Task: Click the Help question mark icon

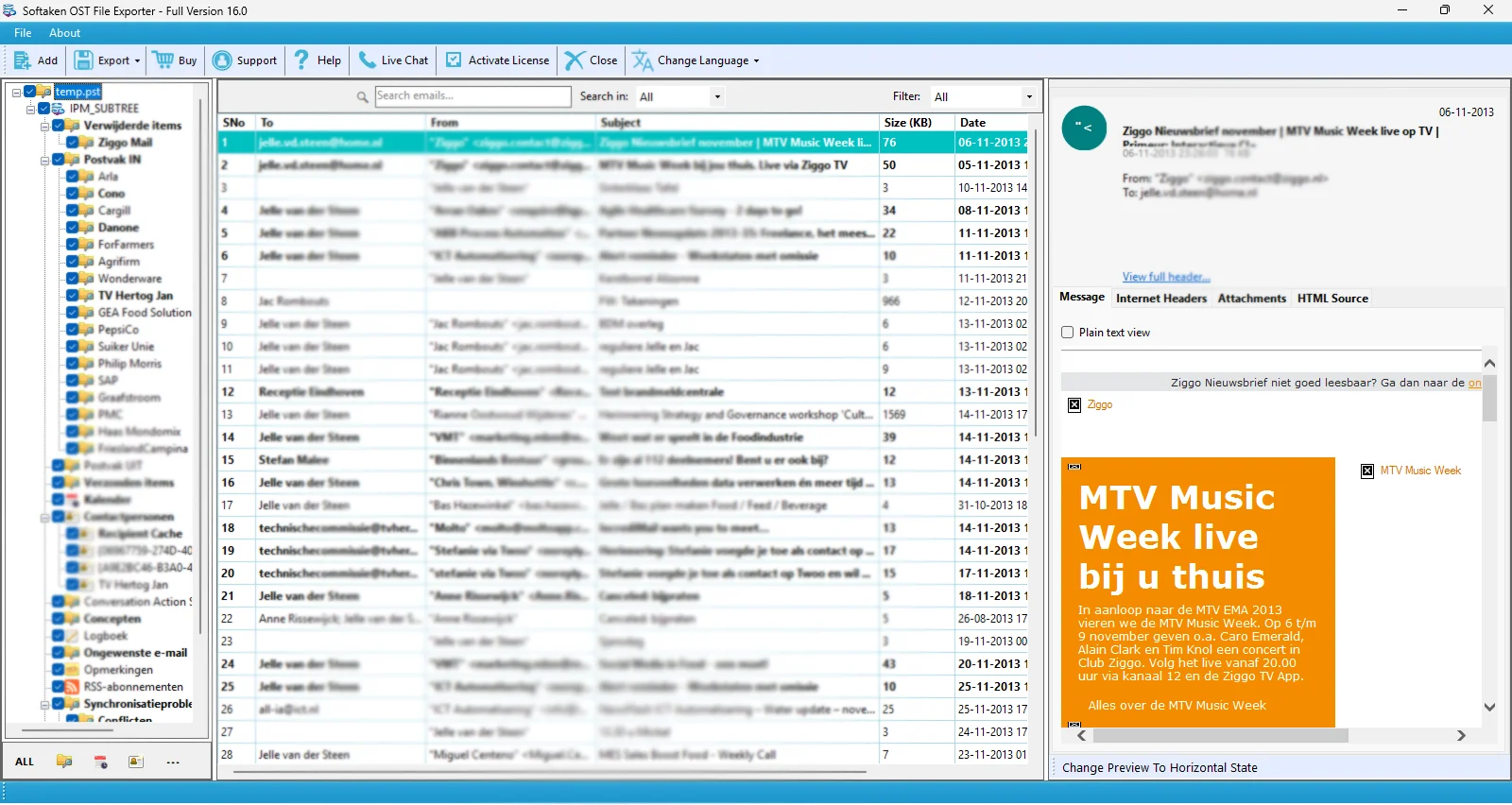Action: click(x=301, y=60)
